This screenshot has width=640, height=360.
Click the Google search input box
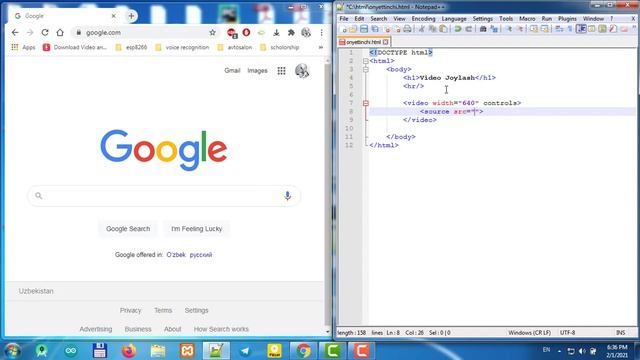click(164, 196)
